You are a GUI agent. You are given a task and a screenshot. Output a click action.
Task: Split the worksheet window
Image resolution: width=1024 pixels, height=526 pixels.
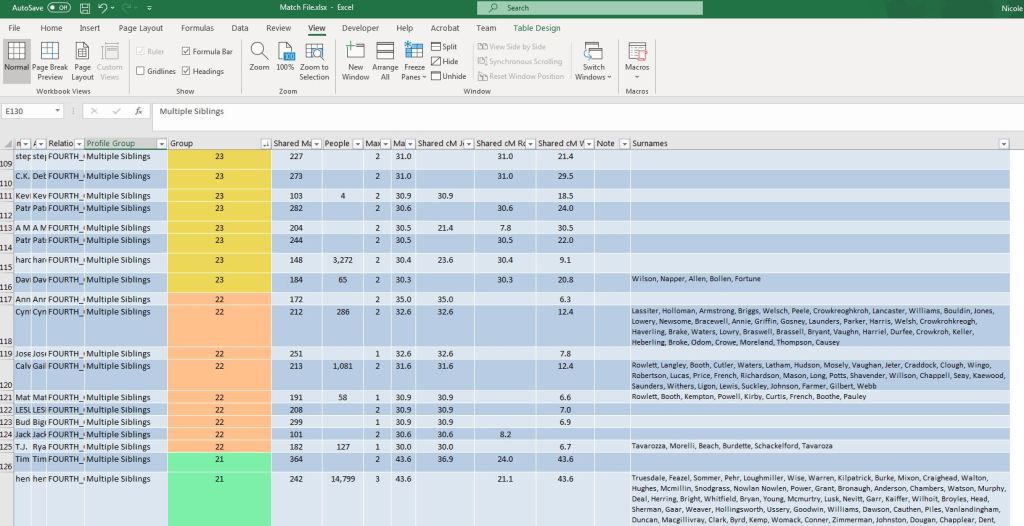click(444, 47)
